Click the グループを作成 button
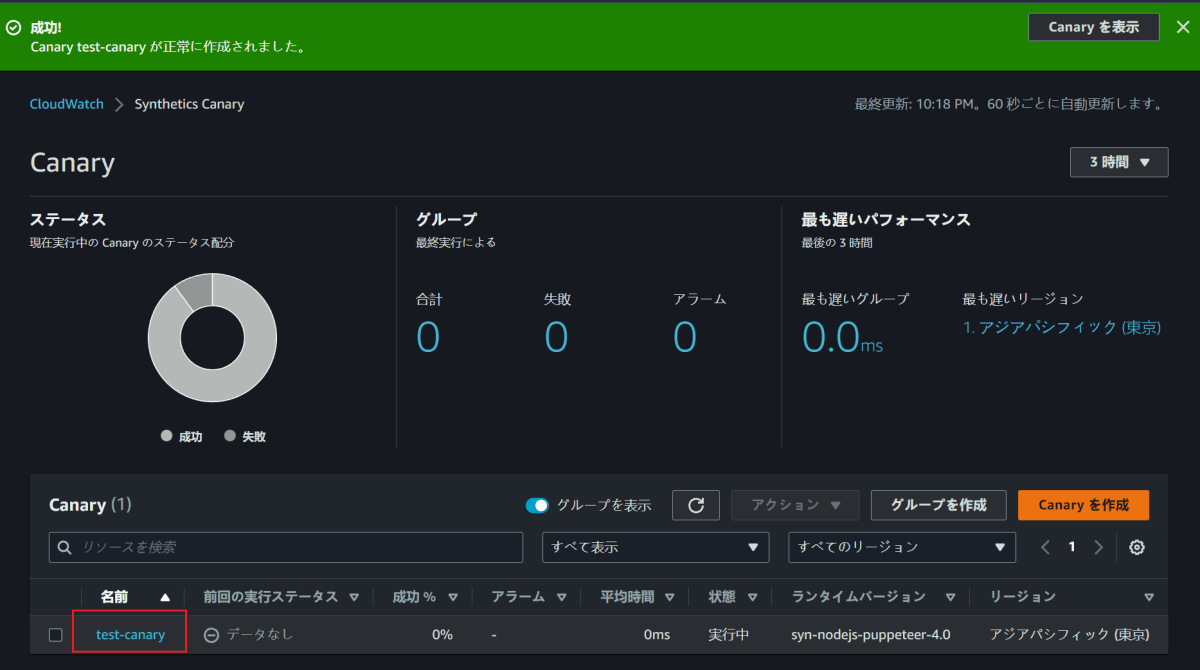This screenshot has height=670, width=1200. tap(938, 505)
